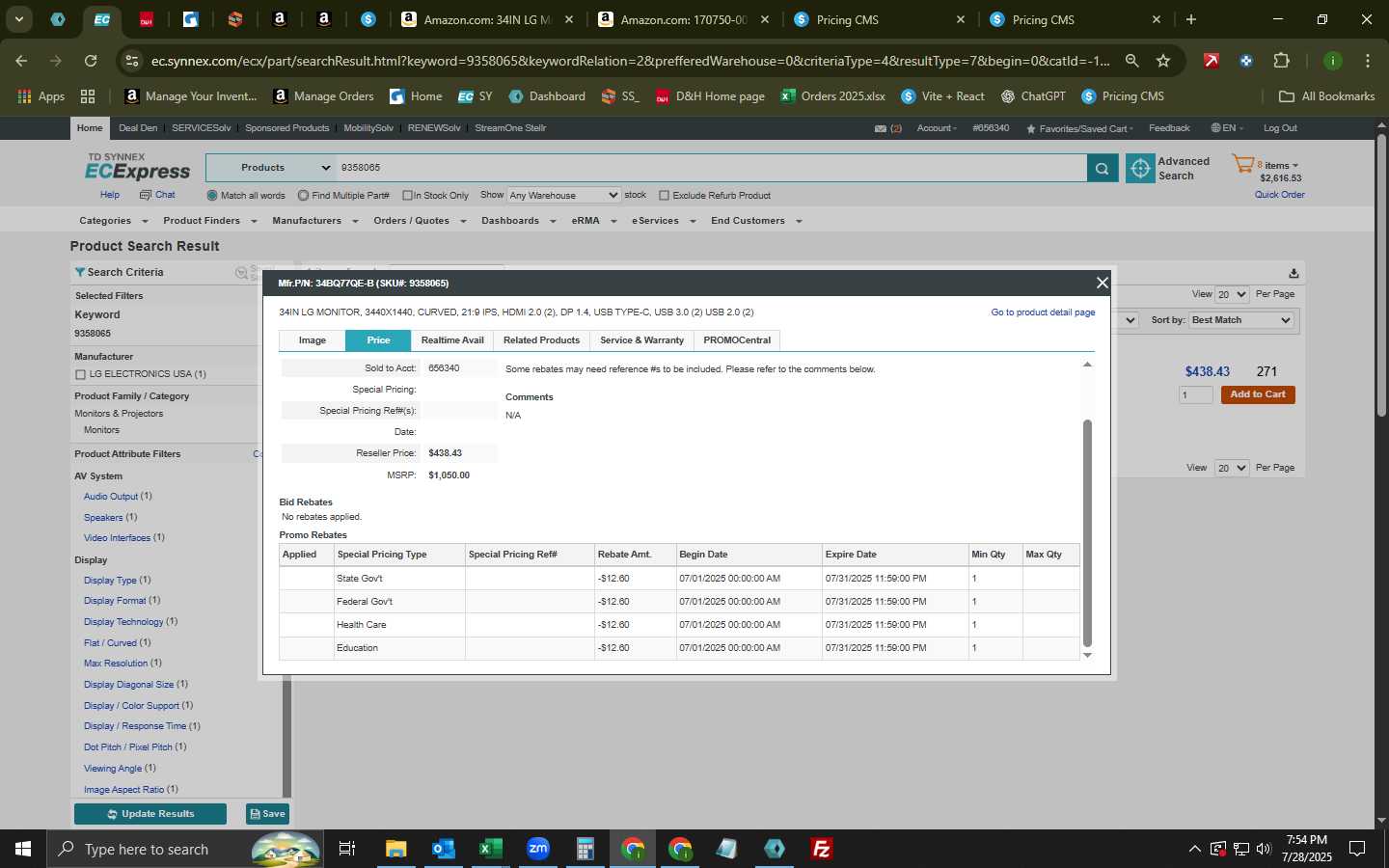Bookmark this page star icon
Image resolution: width=1389 pixels, height=868 pixels.
1163,61
